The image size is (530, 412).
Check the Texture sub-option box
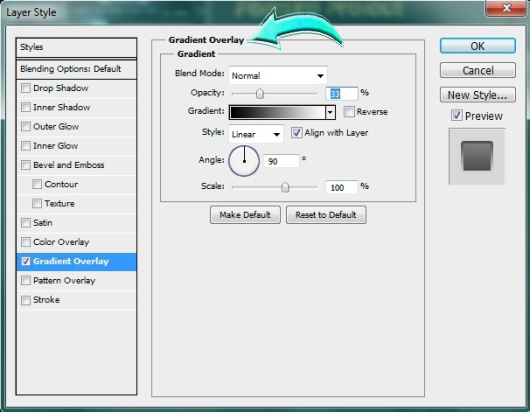(x=37, y=203)
